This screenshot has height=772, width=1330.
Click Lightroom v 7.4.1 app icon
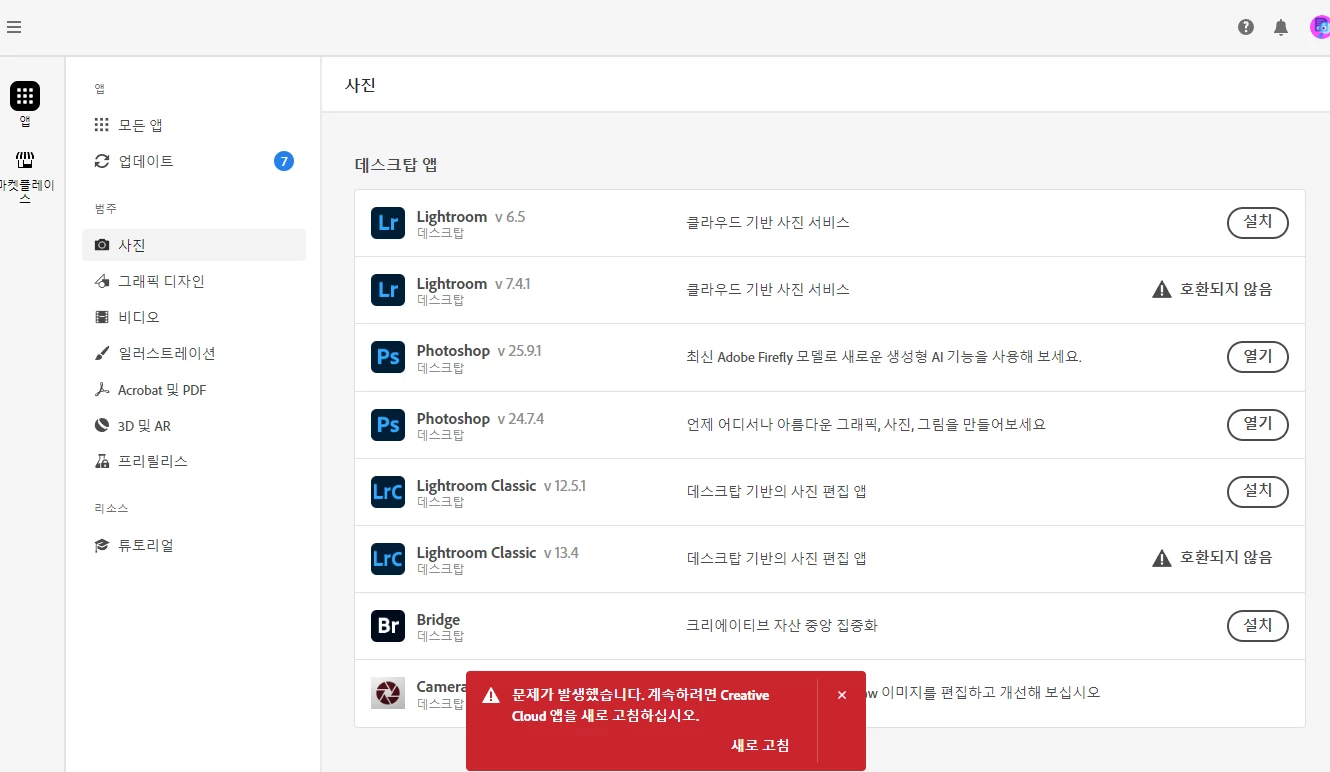388,290
